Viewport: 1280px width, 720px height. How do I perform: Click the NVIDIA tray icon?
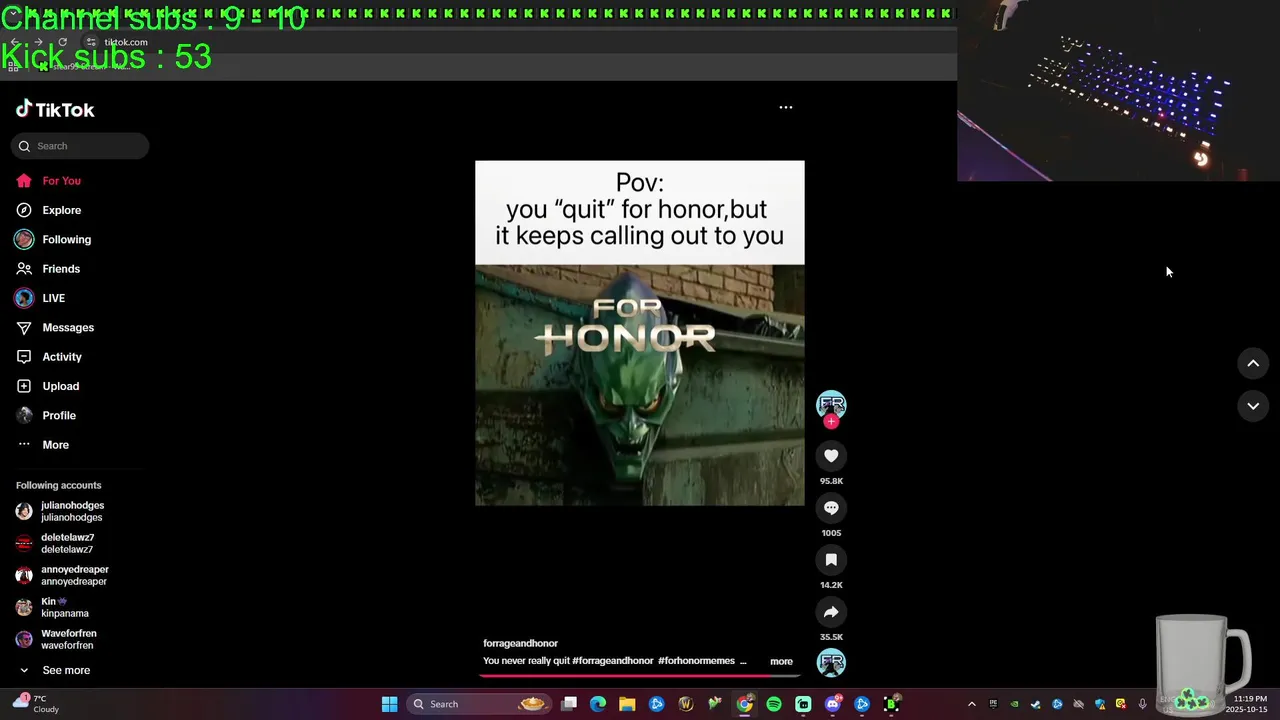1014,704
